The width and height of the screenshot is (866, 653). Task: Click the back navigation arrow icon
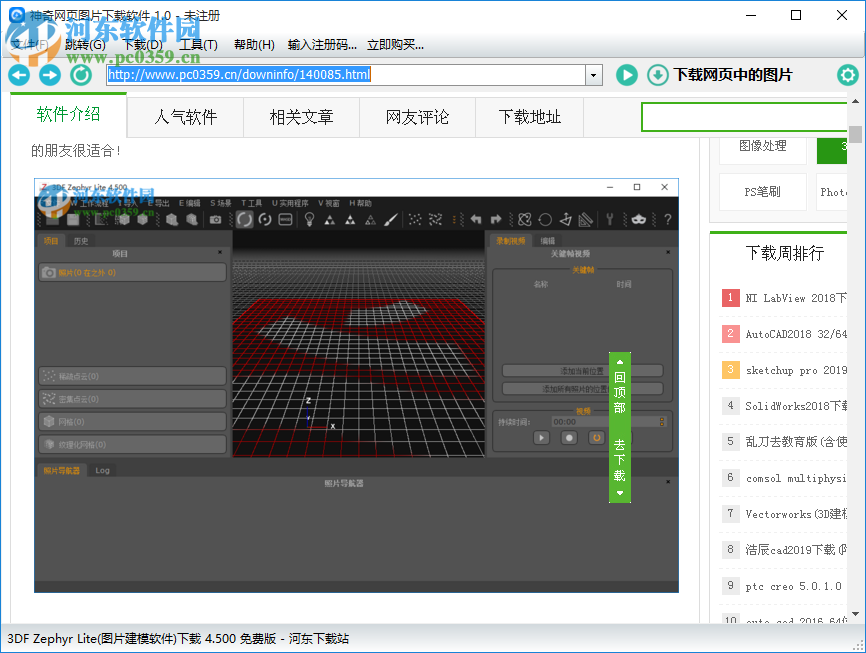[x=19, y=75]
